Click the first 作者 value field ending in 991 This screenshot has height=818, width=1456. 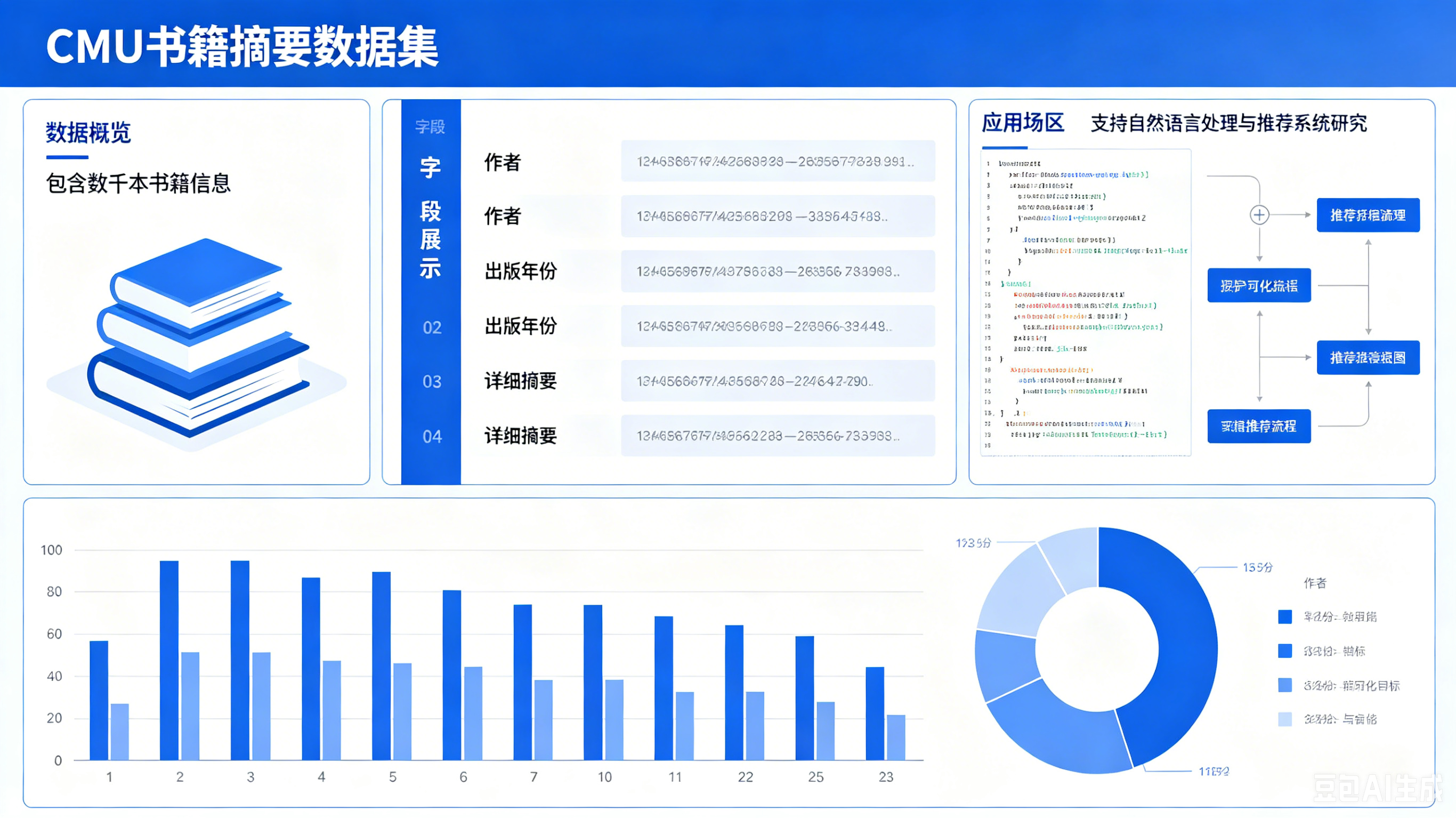(x=778, y=161)
